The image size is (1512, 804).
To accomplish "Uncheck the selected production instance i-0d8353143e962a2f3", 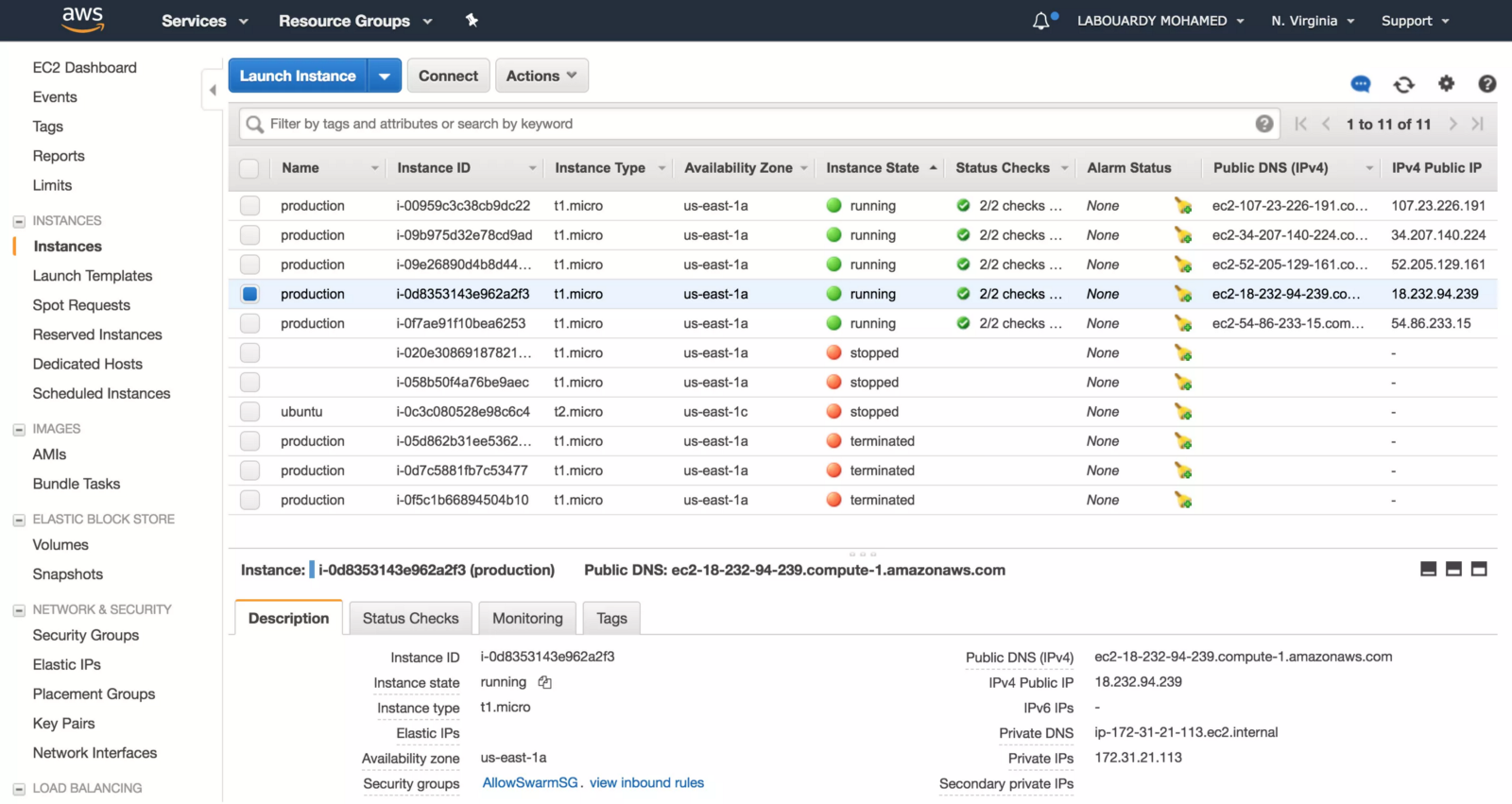I will (x=249, y=294).
